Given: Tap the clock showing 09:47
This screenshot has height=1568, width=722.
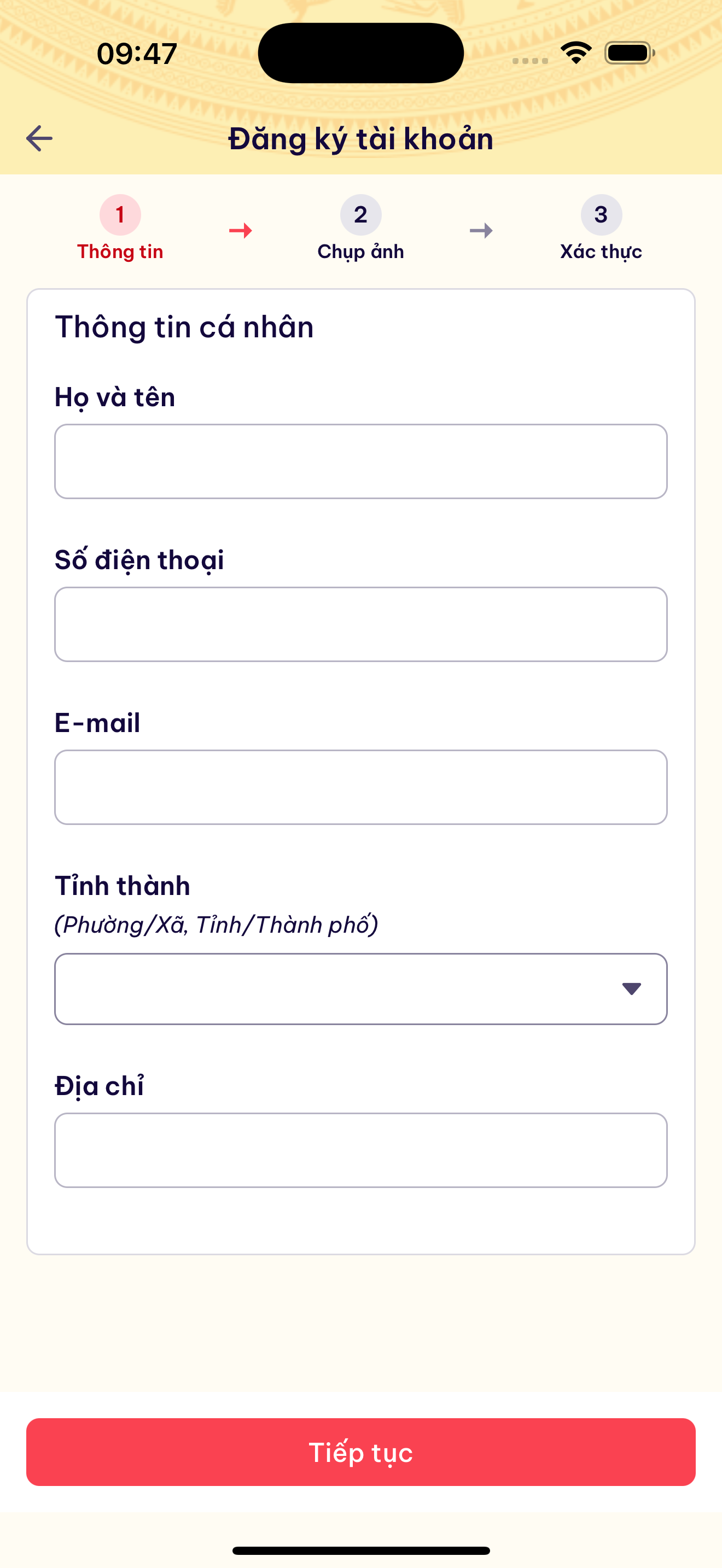Looking at the screenshot, I should point(136,54).
